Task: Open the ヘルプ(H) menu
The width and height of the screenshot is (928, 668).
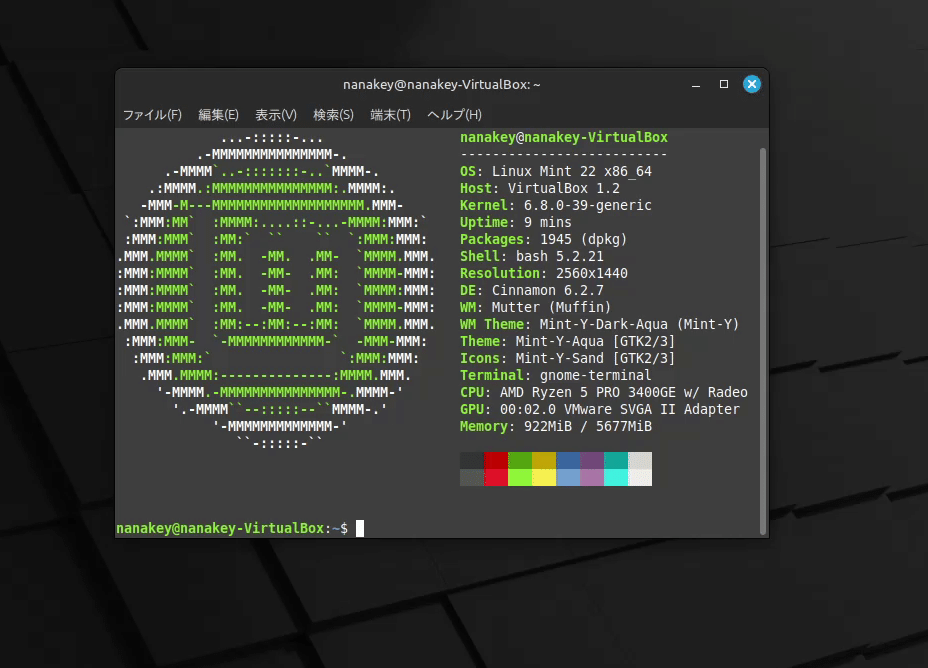Action: click(455, 115)
